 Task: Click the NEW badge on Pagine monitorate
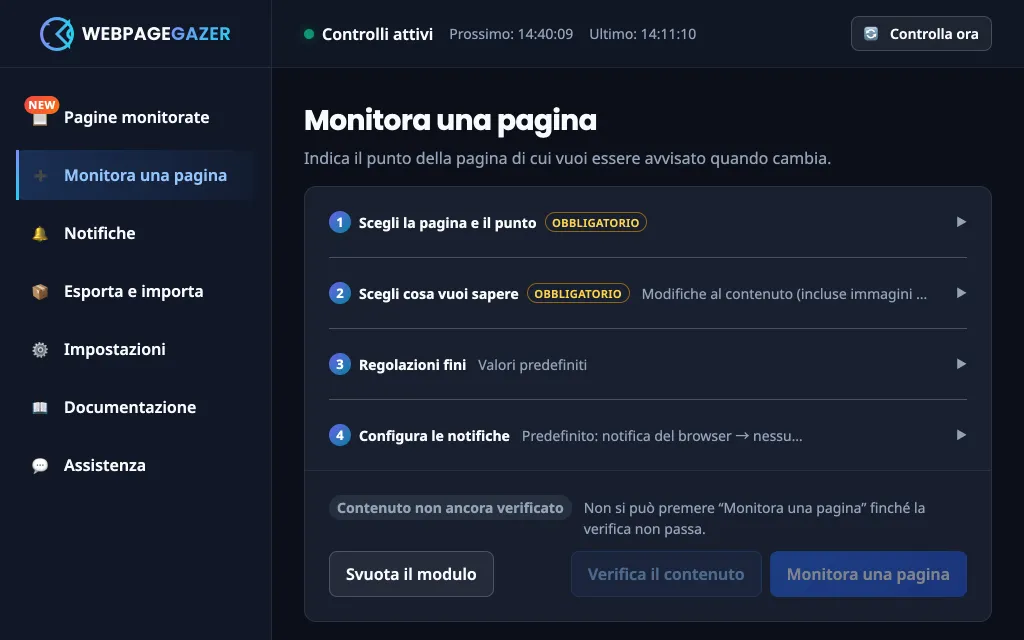tap(42, 104)
